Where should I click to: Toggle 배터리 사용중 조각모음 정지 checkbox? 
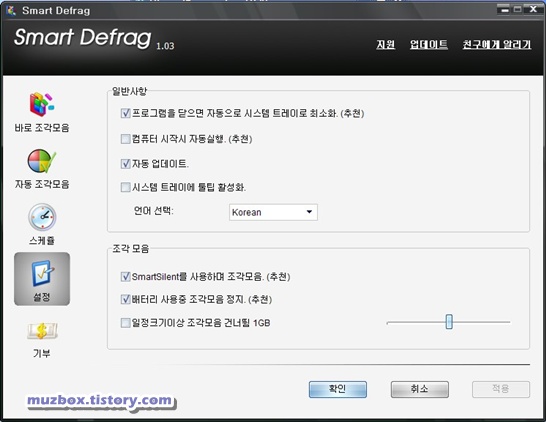pyautogui.click(x=125, y=299)
